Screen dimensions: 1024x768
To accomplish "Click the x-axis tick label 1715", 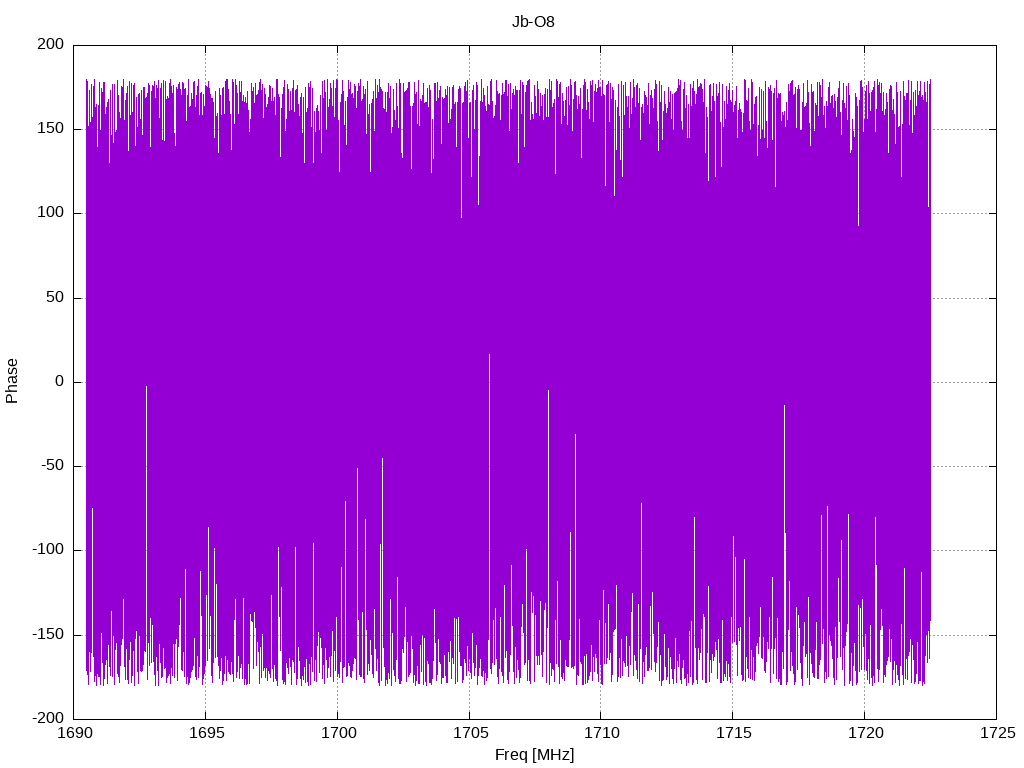I will pos(733,733).
